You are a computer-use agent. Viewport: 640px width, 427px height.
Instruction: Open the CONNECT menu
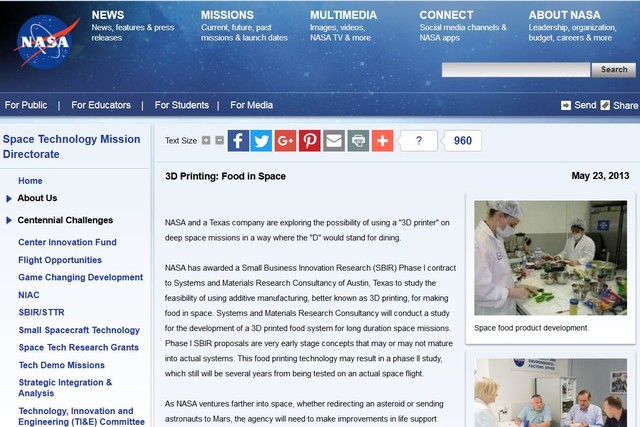pyautogui.click(x=447, y=15)
